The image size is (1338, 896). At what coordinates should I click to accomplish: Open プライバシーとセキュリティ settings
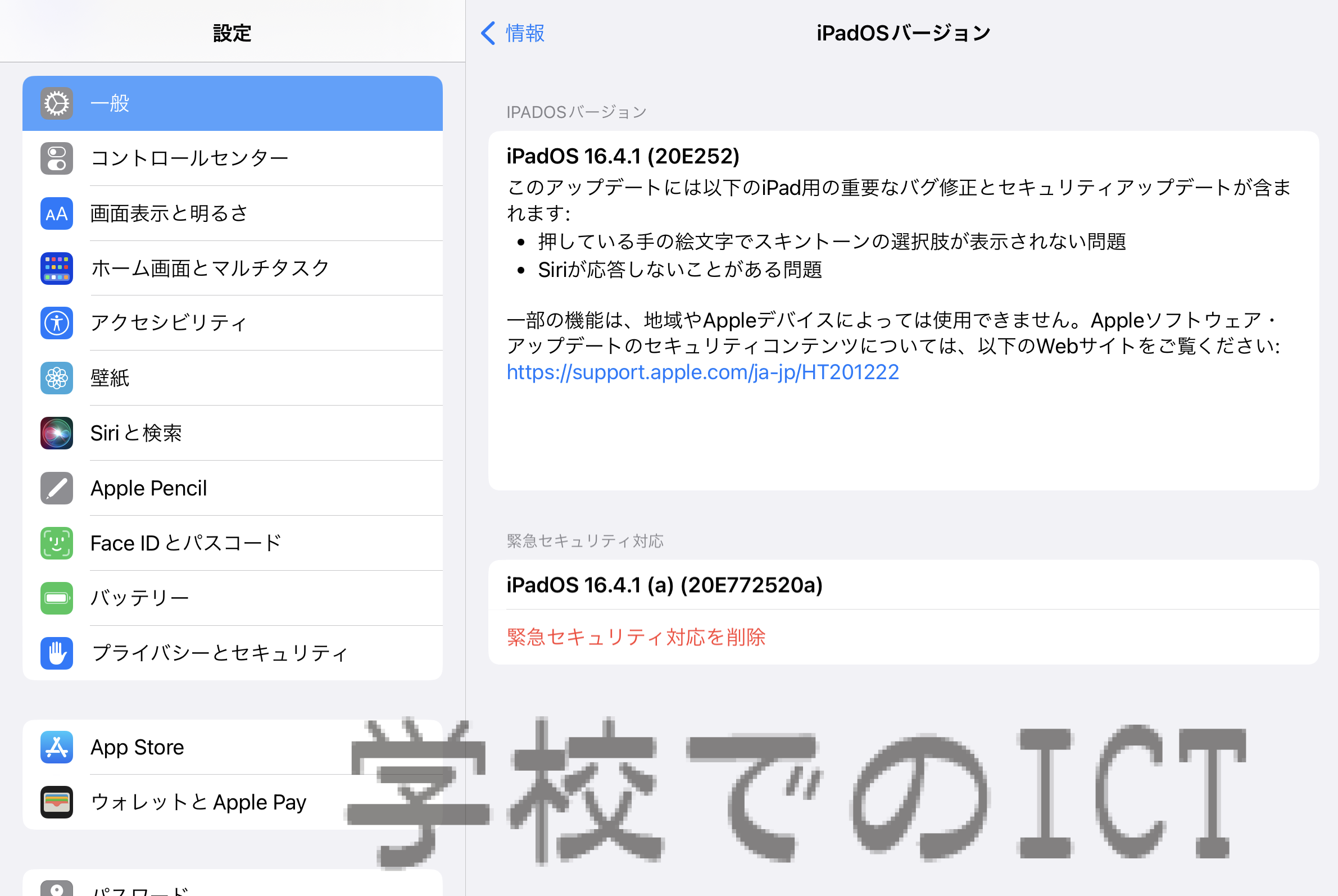[x=233, y=653]
